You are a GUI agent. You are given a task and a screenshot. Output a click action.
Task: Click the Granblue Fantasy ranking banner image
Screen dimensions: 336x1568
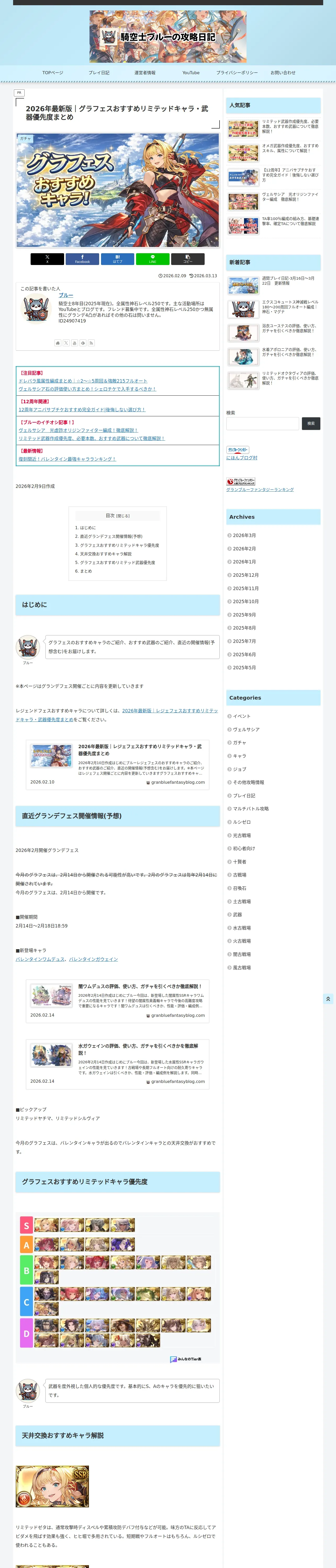[241, 481]
